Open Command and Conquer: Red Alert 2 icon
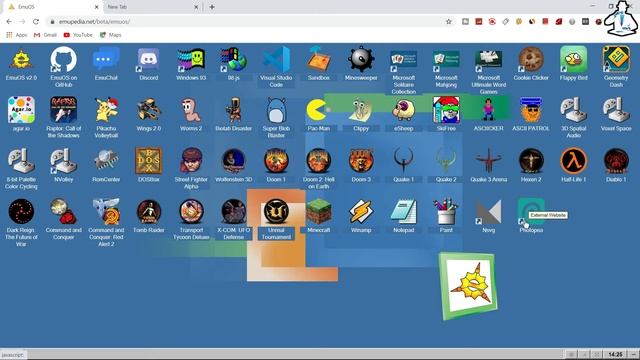This screenshot has width=640, height=360. click(106, 211)
